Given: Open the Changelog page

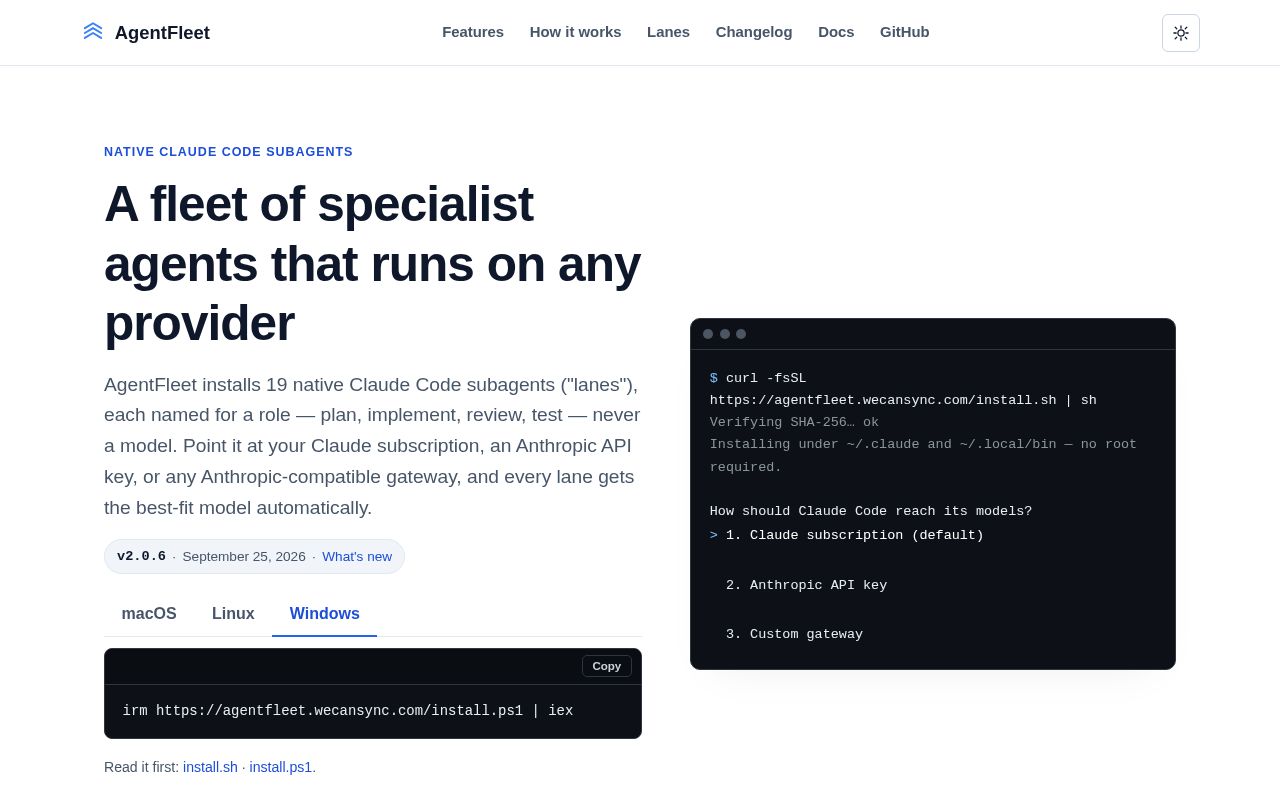Looking at the screenshot, I should click(x=754, y=32).
